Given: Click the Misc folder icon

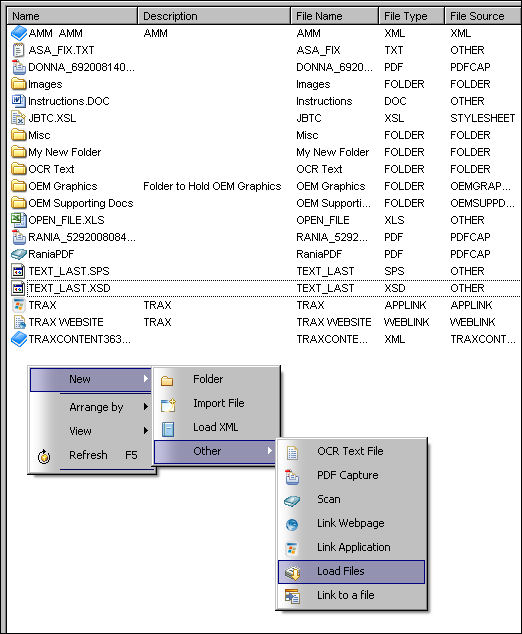Looking at the screenshot, I should (x=19, y=135).
